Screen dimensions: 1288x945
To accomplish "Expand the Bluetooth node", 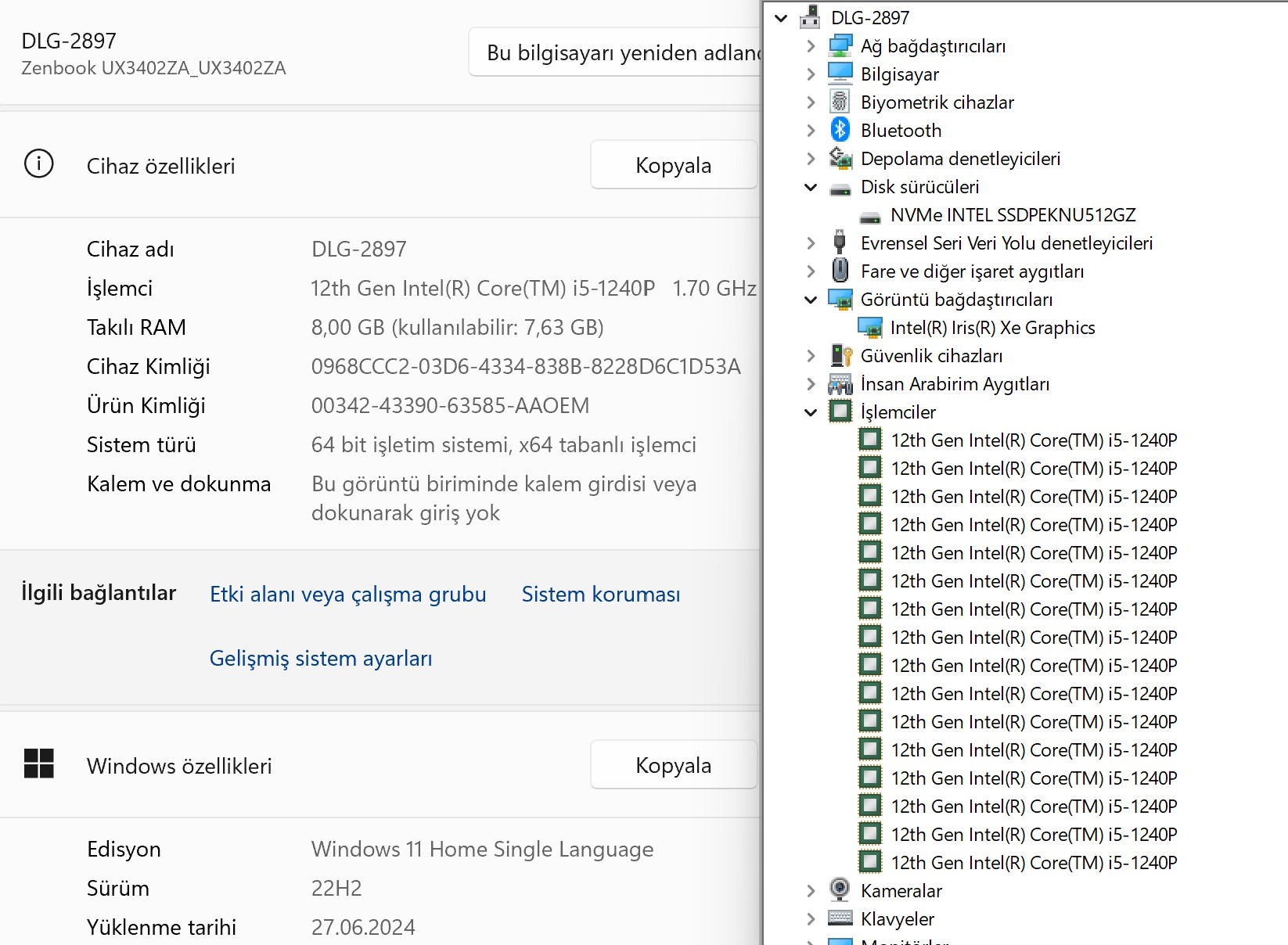I will click(x=811, y=131).
